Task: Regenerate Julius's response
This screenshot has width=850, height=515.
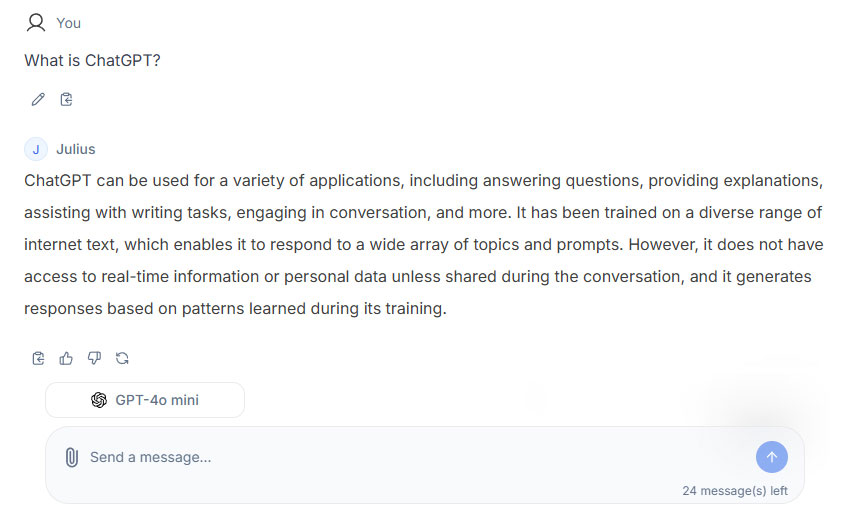Action: click(x=122, y=358)
